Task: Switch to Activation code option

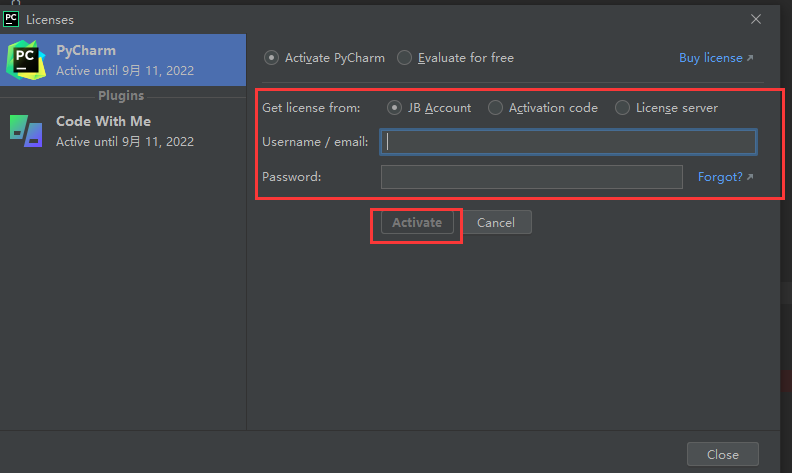Action: [x=495, y=108]
